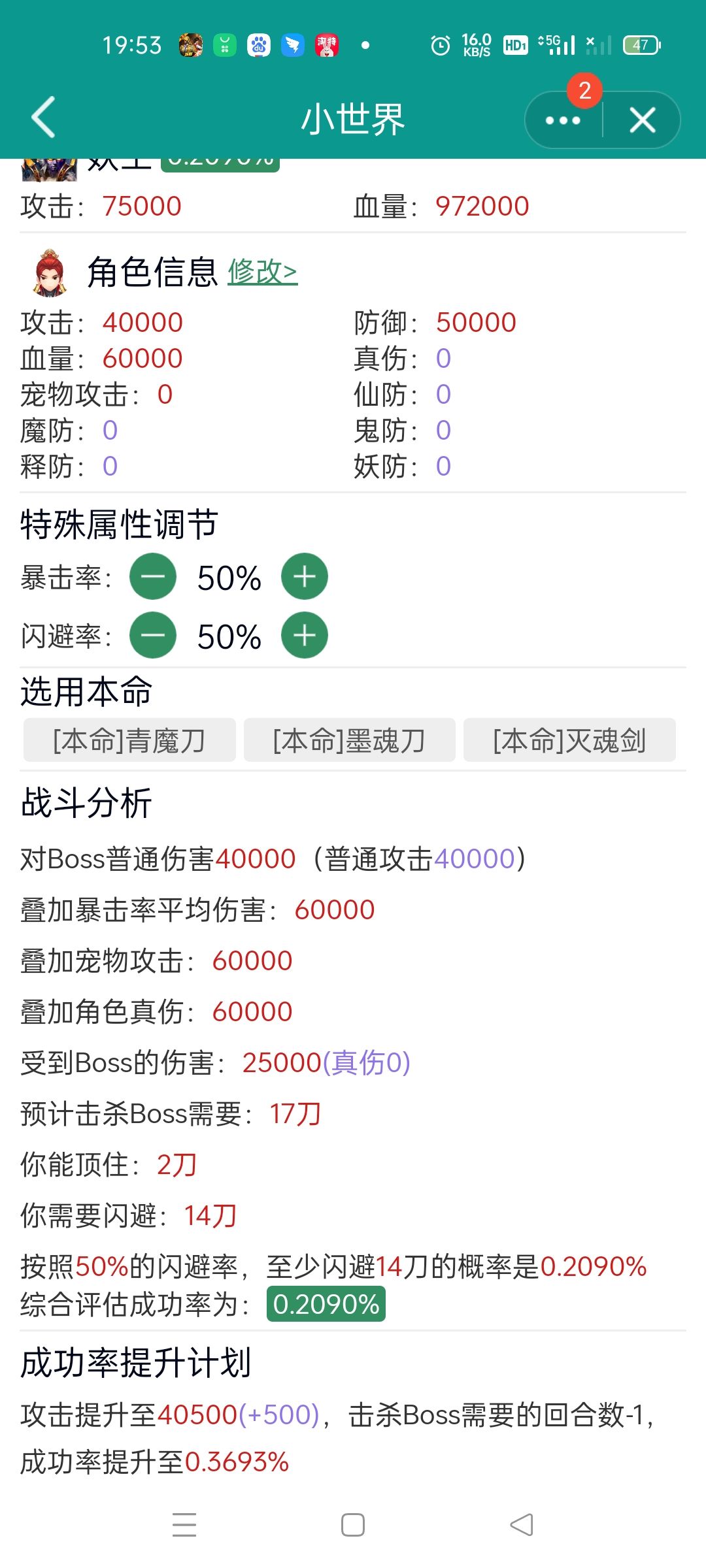Image resolution: width=706 pixels, height=1568 pixels.
Task: Decrease 暴击率 with the minus button
Action: tap(153, 577)
